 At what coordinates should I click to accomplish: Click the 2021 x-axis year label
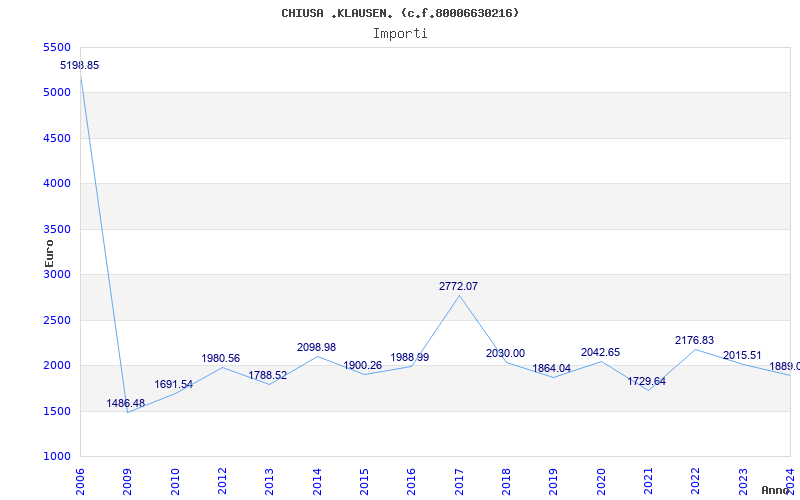tap(648, 481)
